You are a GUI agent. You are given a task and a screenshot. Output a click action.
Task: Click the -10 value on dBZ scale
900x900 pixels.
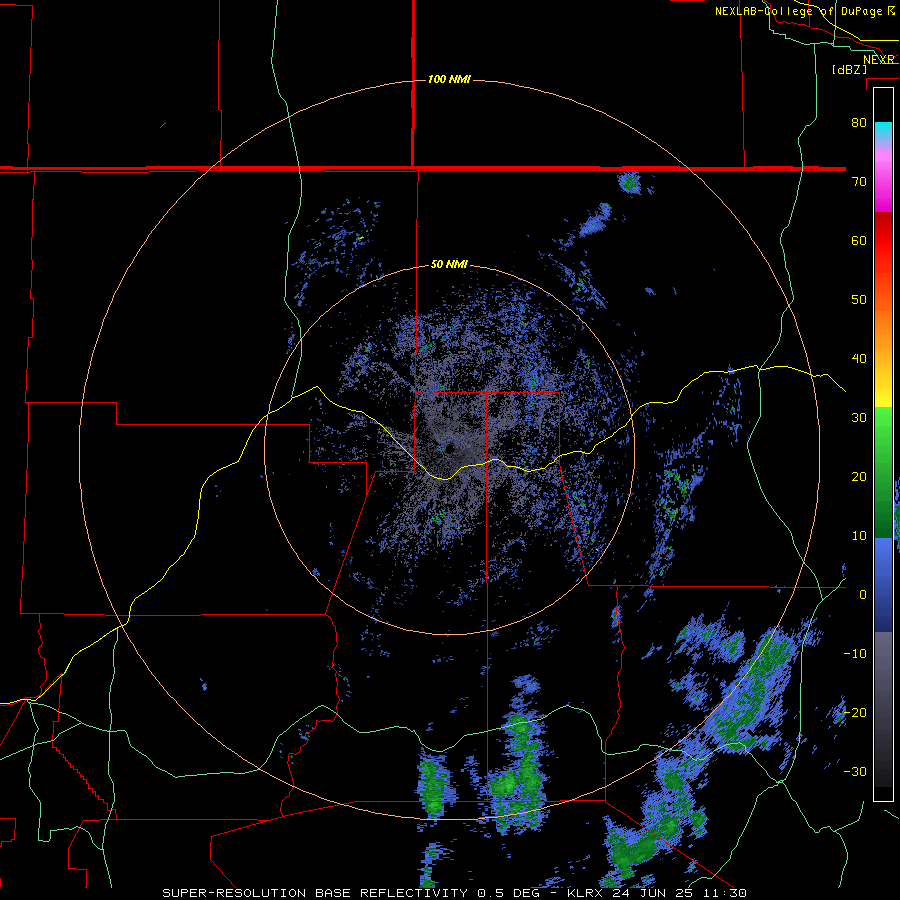[x=855, y=653]
